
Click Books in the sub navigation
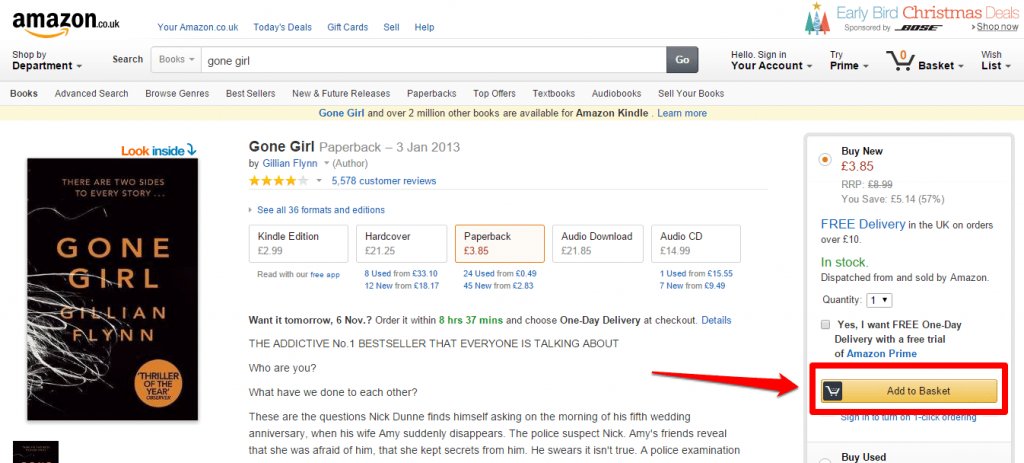pos(24,93)
